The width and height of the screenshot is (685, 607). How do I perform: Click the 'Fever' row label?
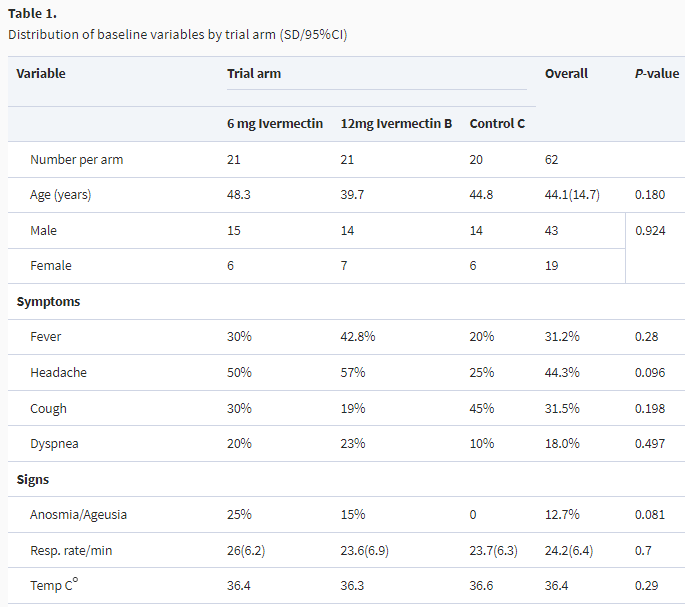click(x=45, y=337)
